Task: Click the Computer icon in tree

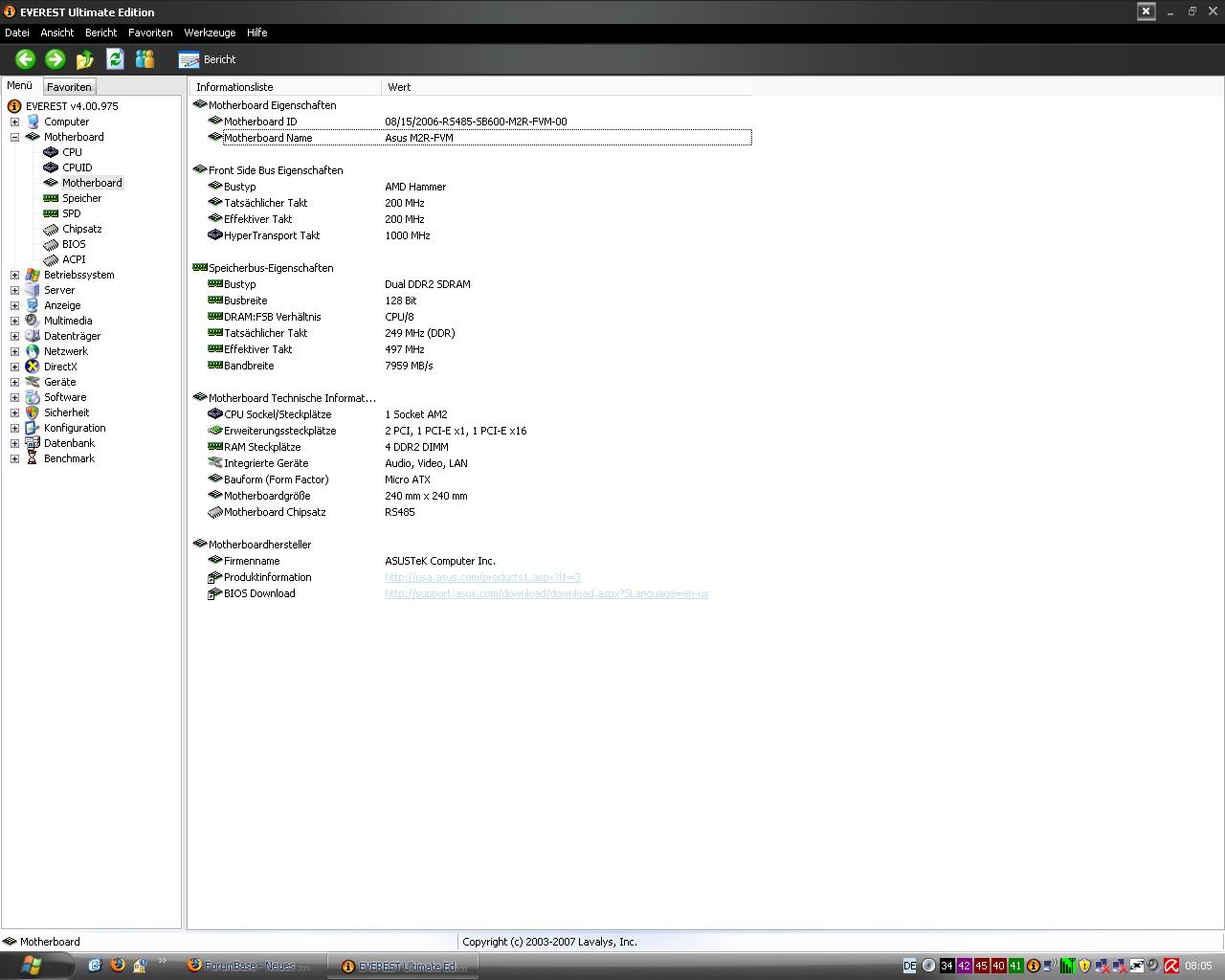Action: (x=33, y=122)
